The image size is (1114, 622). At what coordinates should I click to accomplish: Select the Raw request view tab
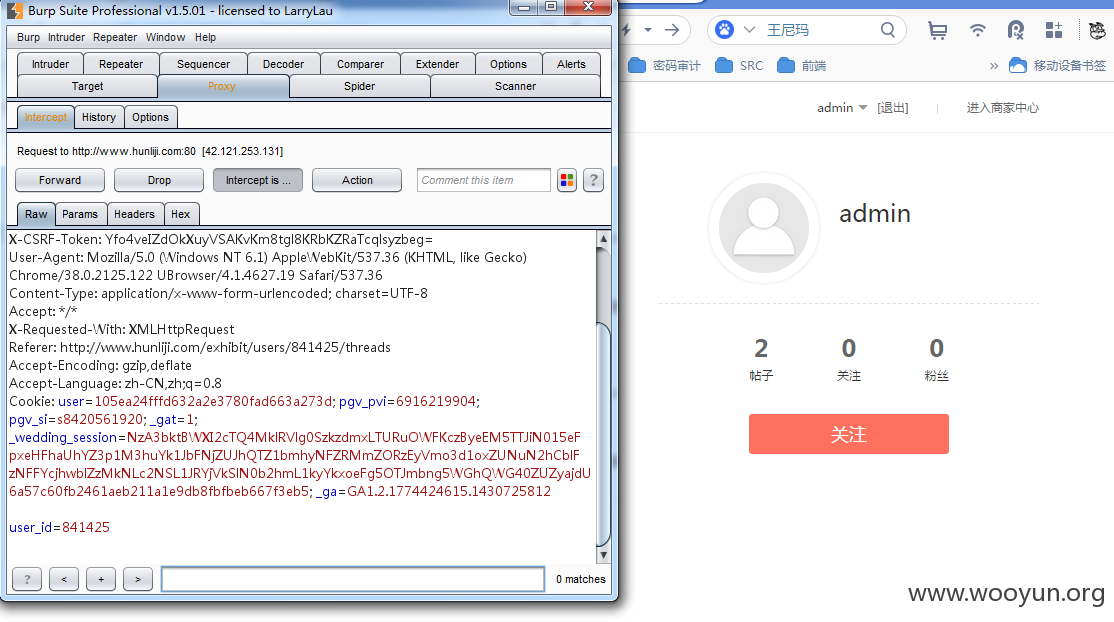[x=36, y=214]
